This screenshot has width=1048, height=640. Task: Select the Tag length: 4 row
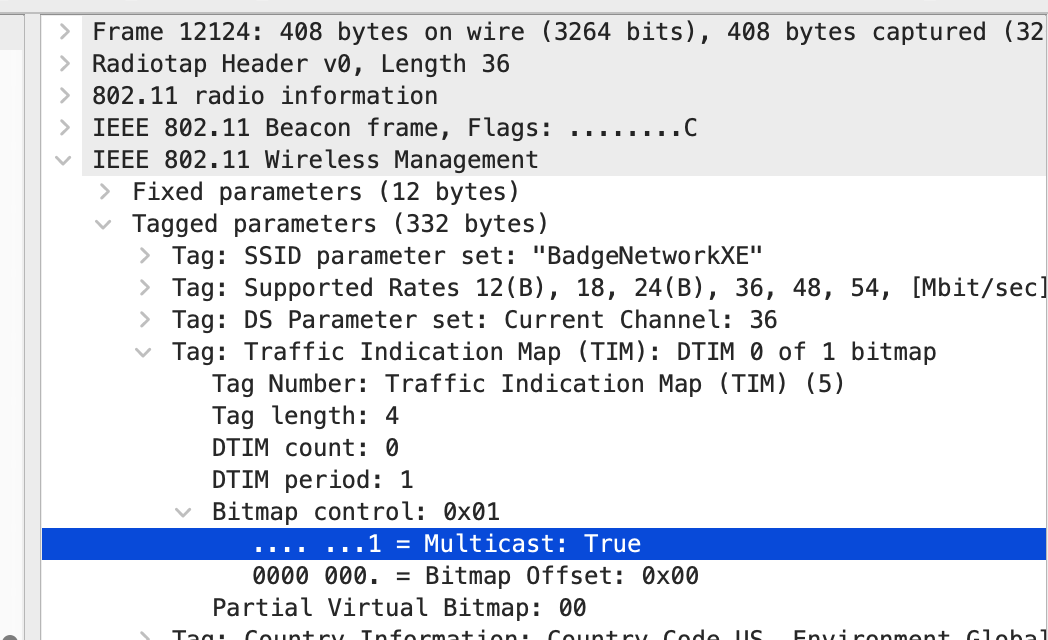point(305,416)
